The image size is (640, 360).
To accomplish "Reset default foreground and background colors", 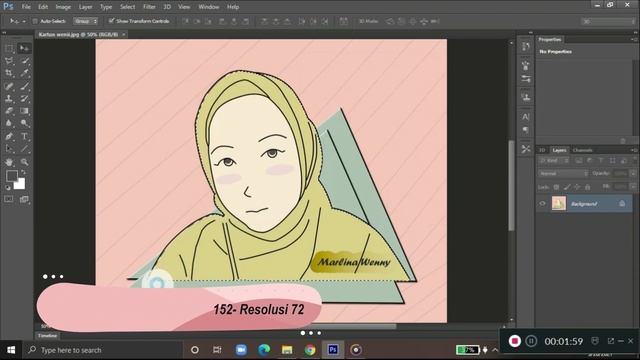I will (7, 188).
